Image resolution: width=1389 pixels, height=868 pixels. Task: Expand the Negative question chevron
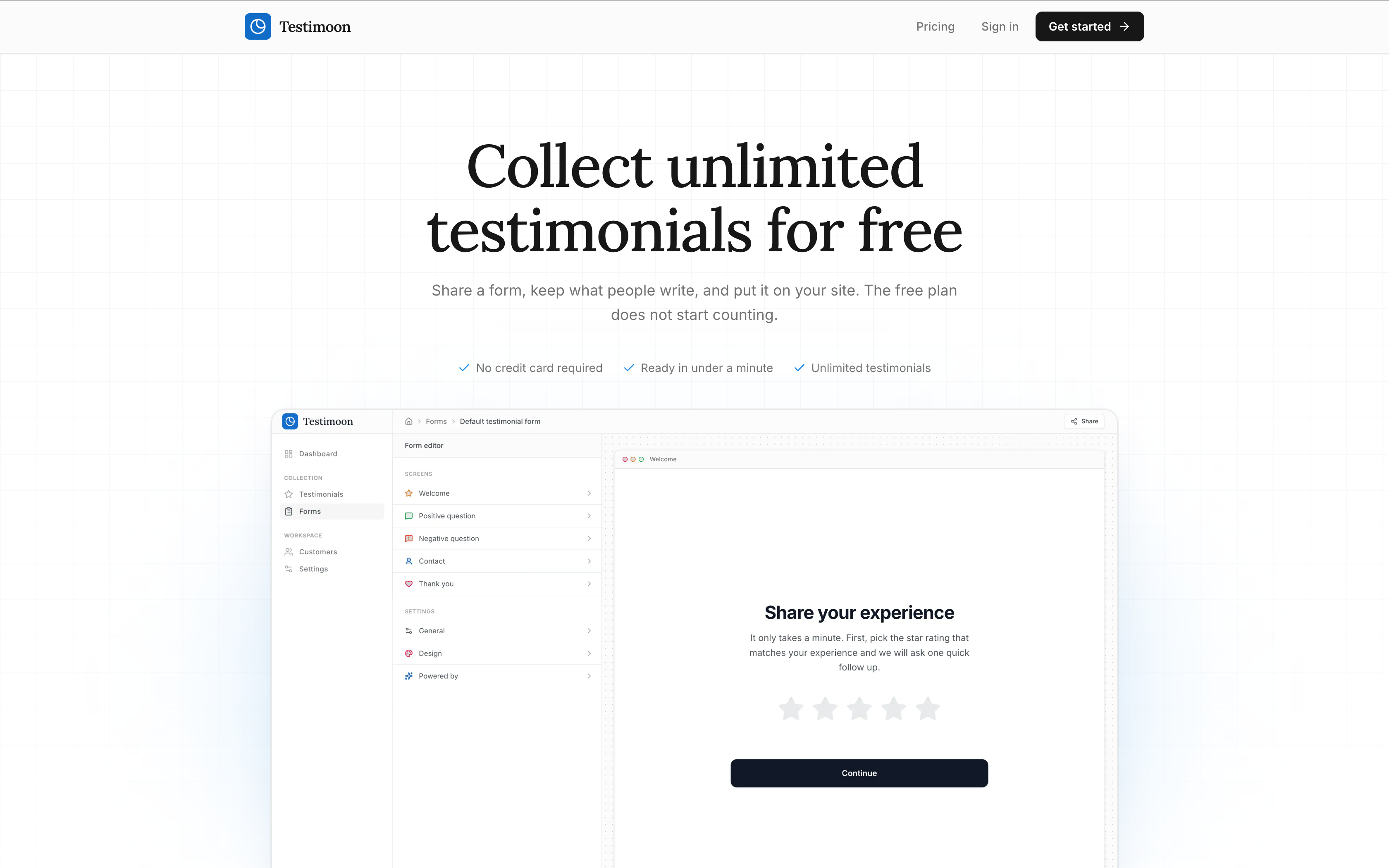point(589,539)
